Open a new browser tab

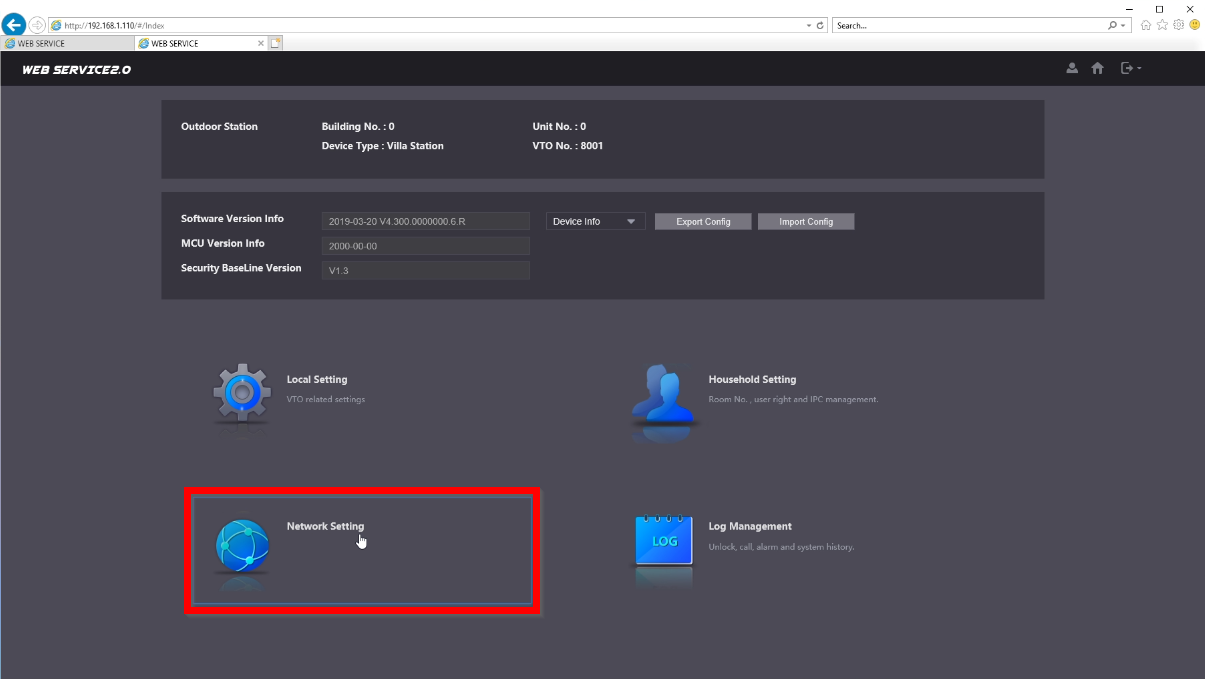click(276, 43)
